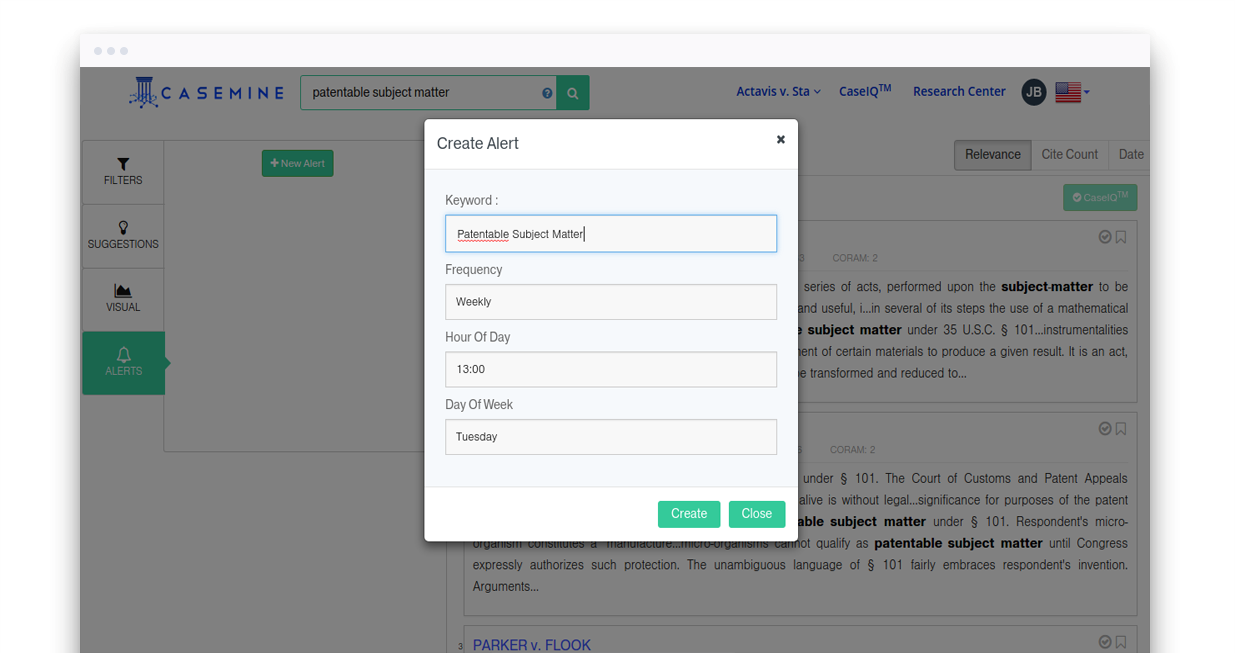
Task: Close the Create Alert dialog with X
Action: 780,140
